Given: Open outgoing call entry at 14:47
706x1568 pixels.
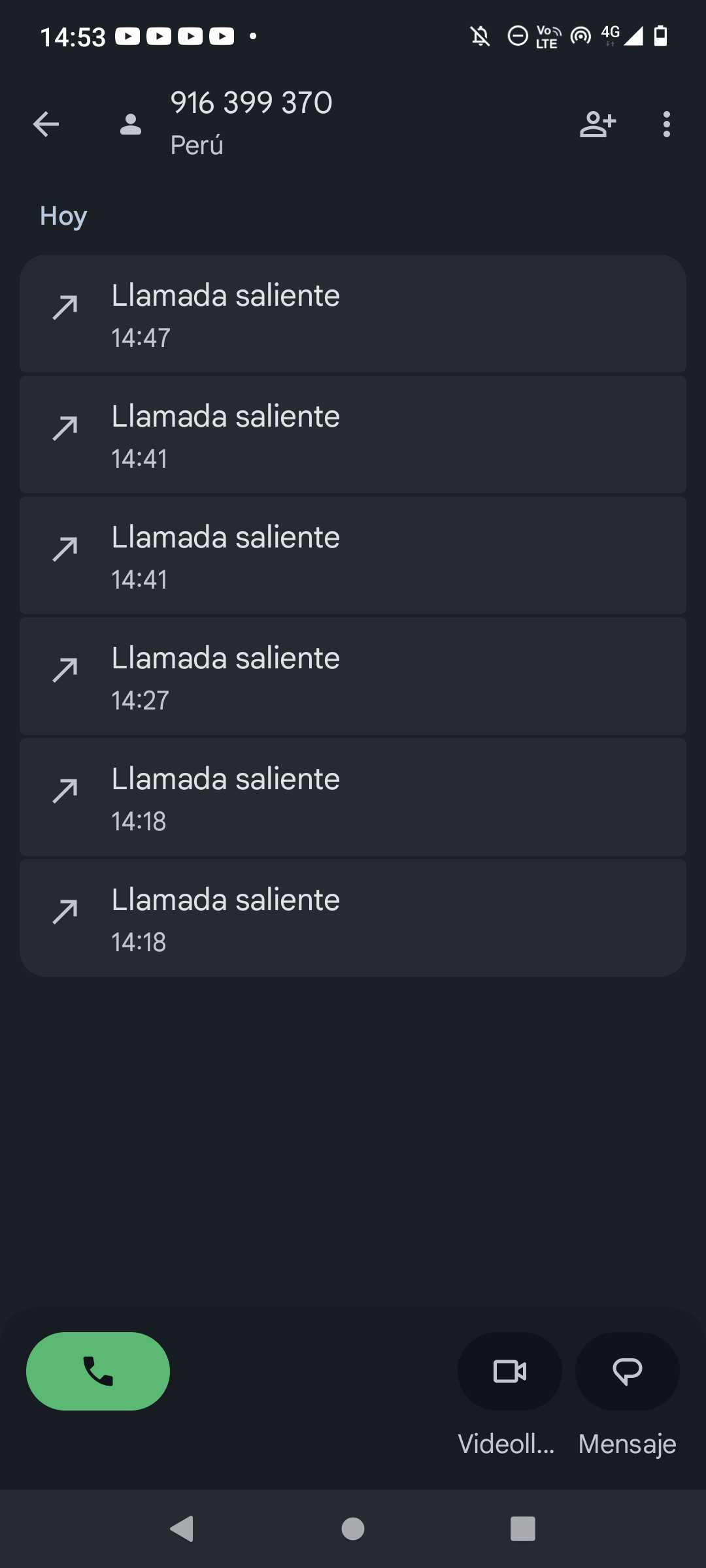Looking at the screenshot, I should [353, 314].
